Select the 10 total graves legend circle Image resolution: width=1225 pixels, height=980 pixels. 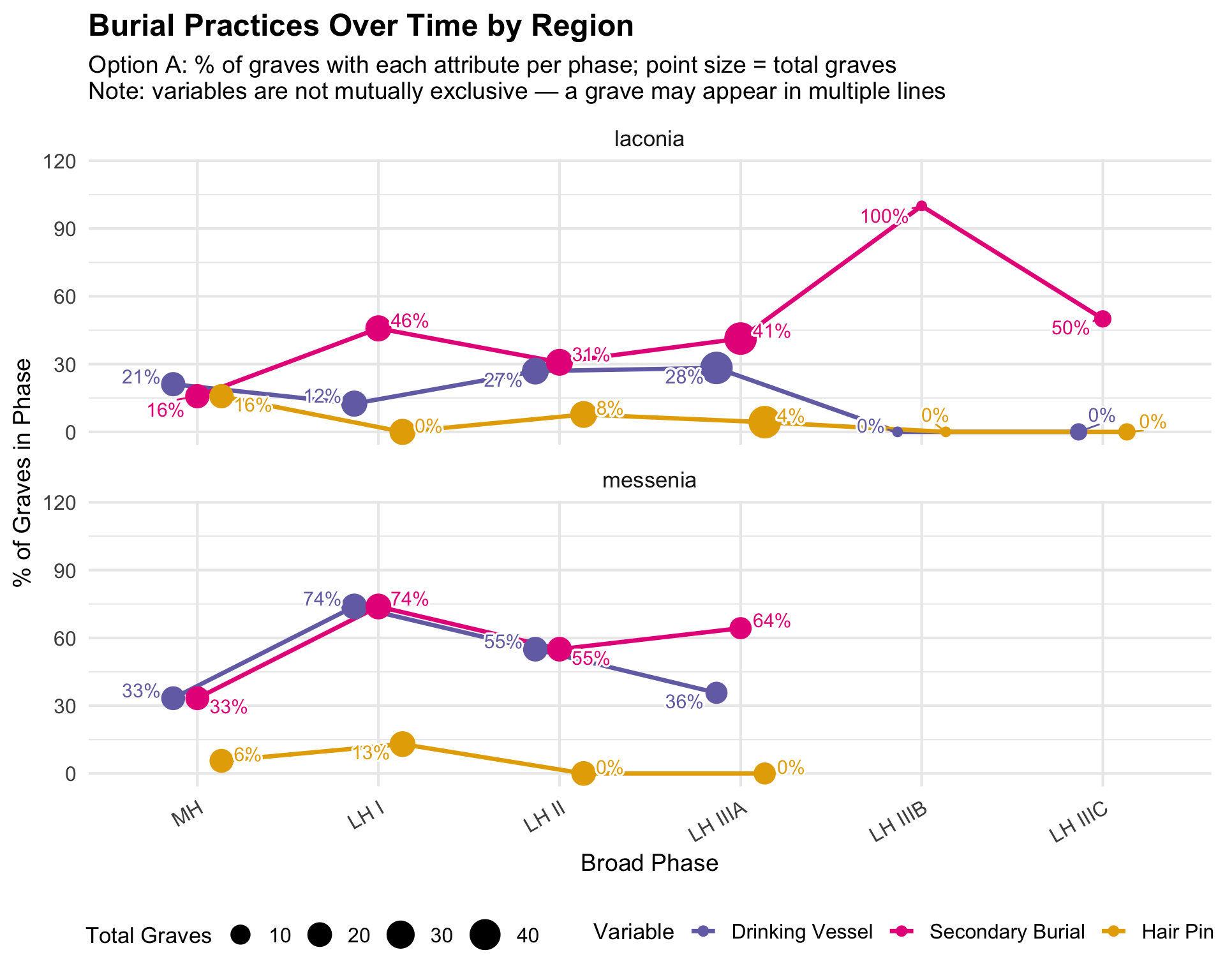(241, 935)
